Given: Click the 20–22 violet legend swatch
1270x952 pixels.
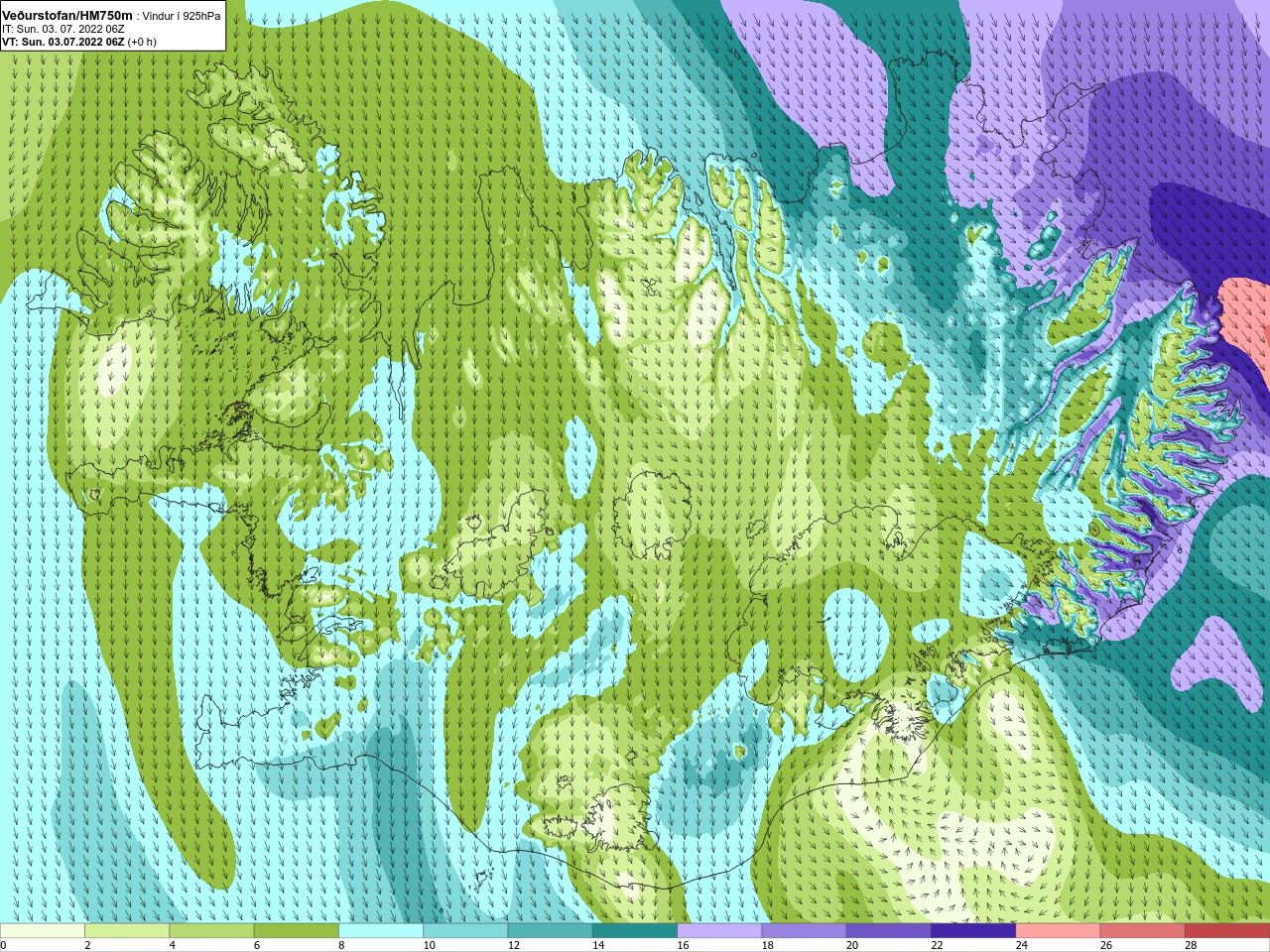Looking at the screenshot, I should tap(889, 931).
